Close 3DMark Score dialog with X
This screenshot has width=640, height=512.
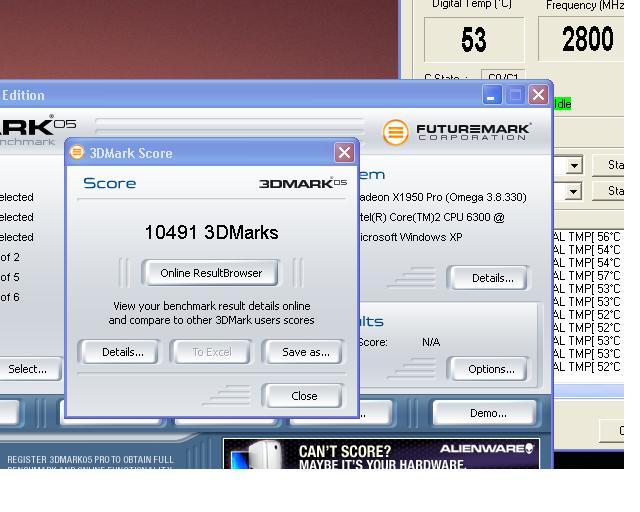344,153
